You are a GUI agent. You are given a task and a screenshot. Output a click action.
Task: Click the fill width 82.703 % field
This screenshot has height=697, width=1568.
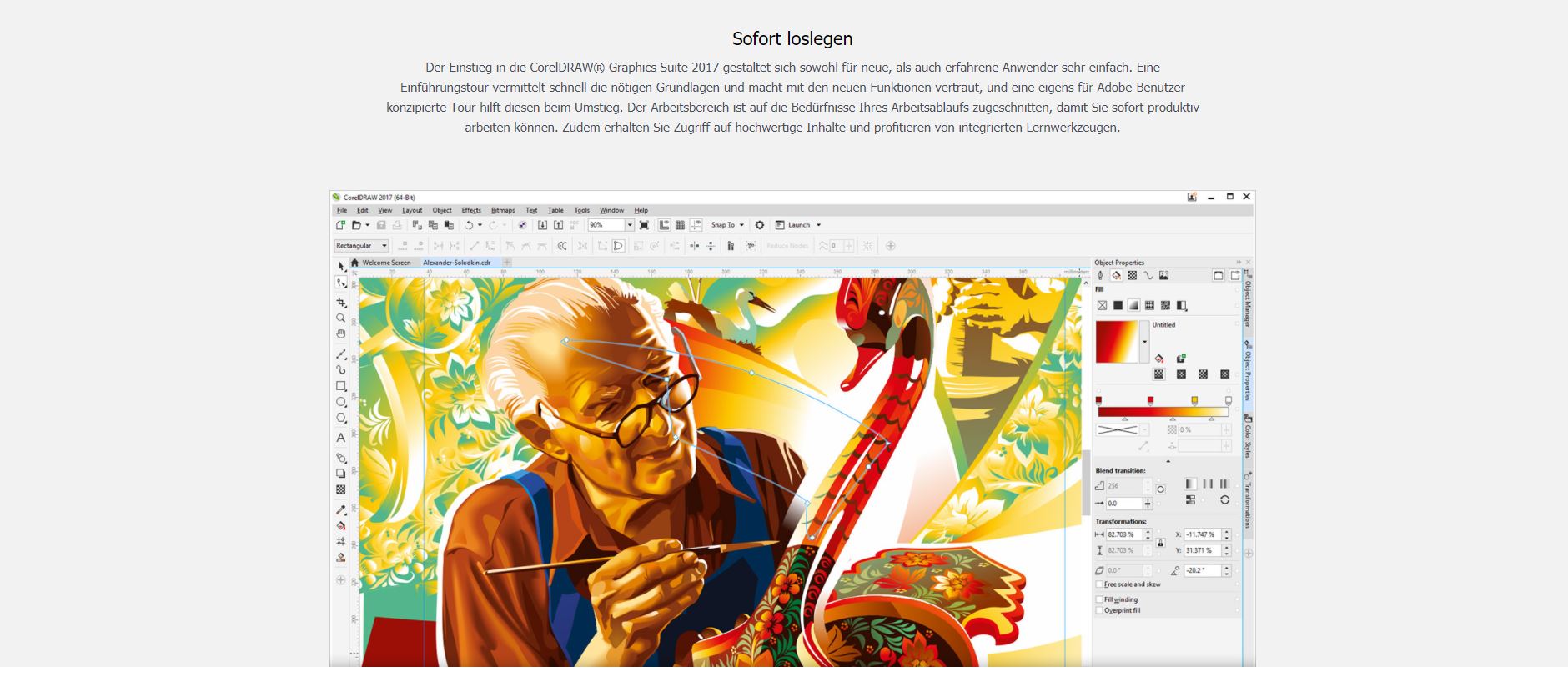pyautogui.click(x=1124, y=534)
